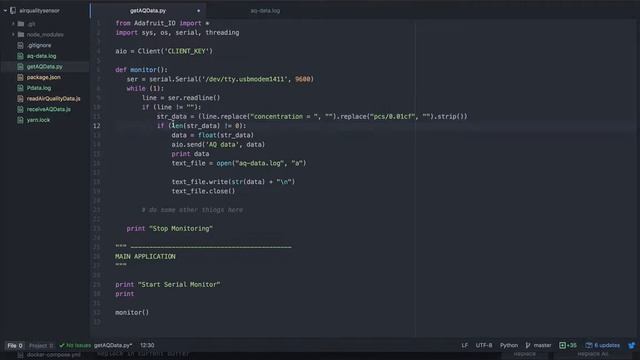640x360 pixels.
Task: Click the +35 git diff indicator
Action: [x=568, y=345]
